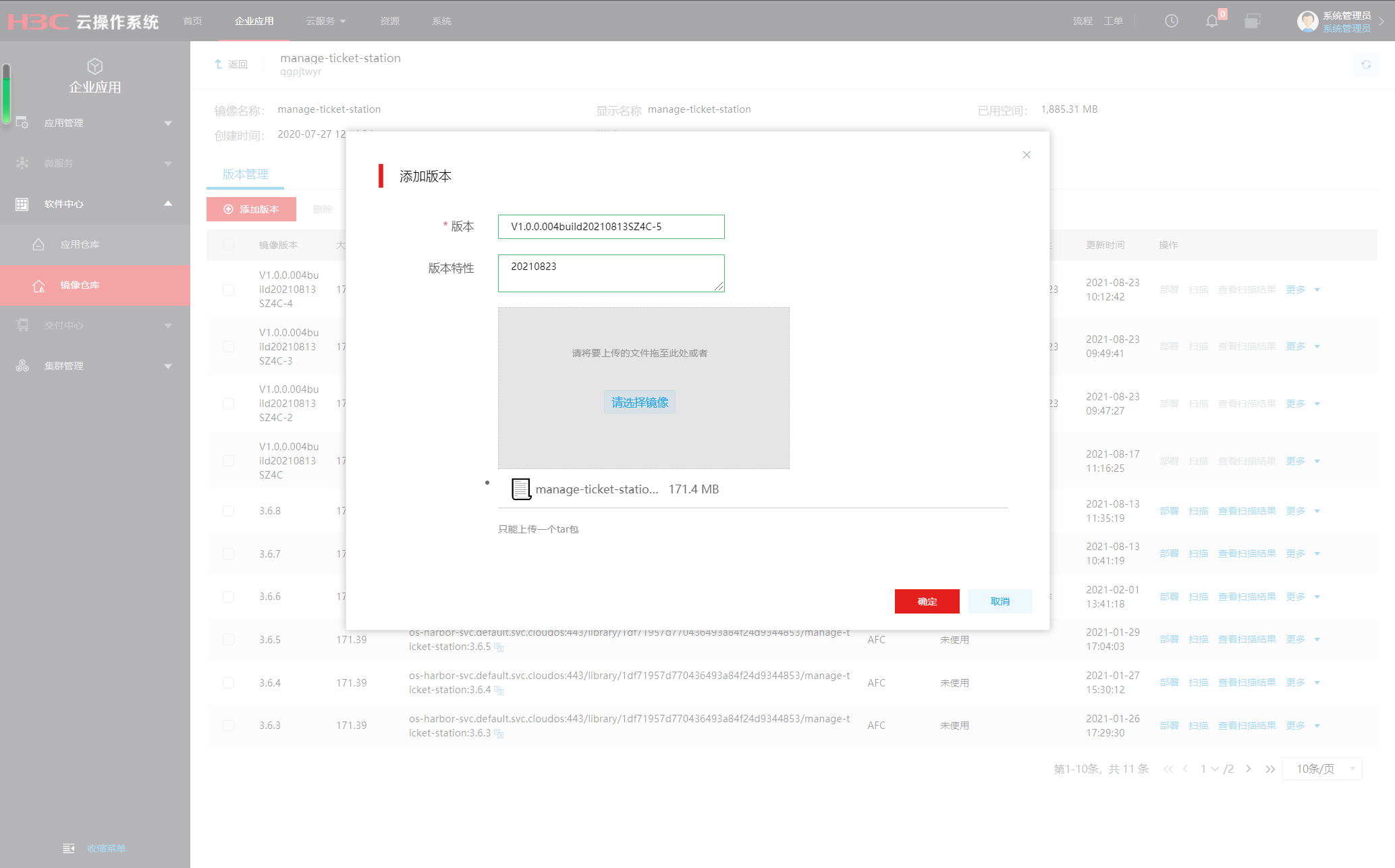Open the screen monitor icon in the header

click(x=1252, y=21)
